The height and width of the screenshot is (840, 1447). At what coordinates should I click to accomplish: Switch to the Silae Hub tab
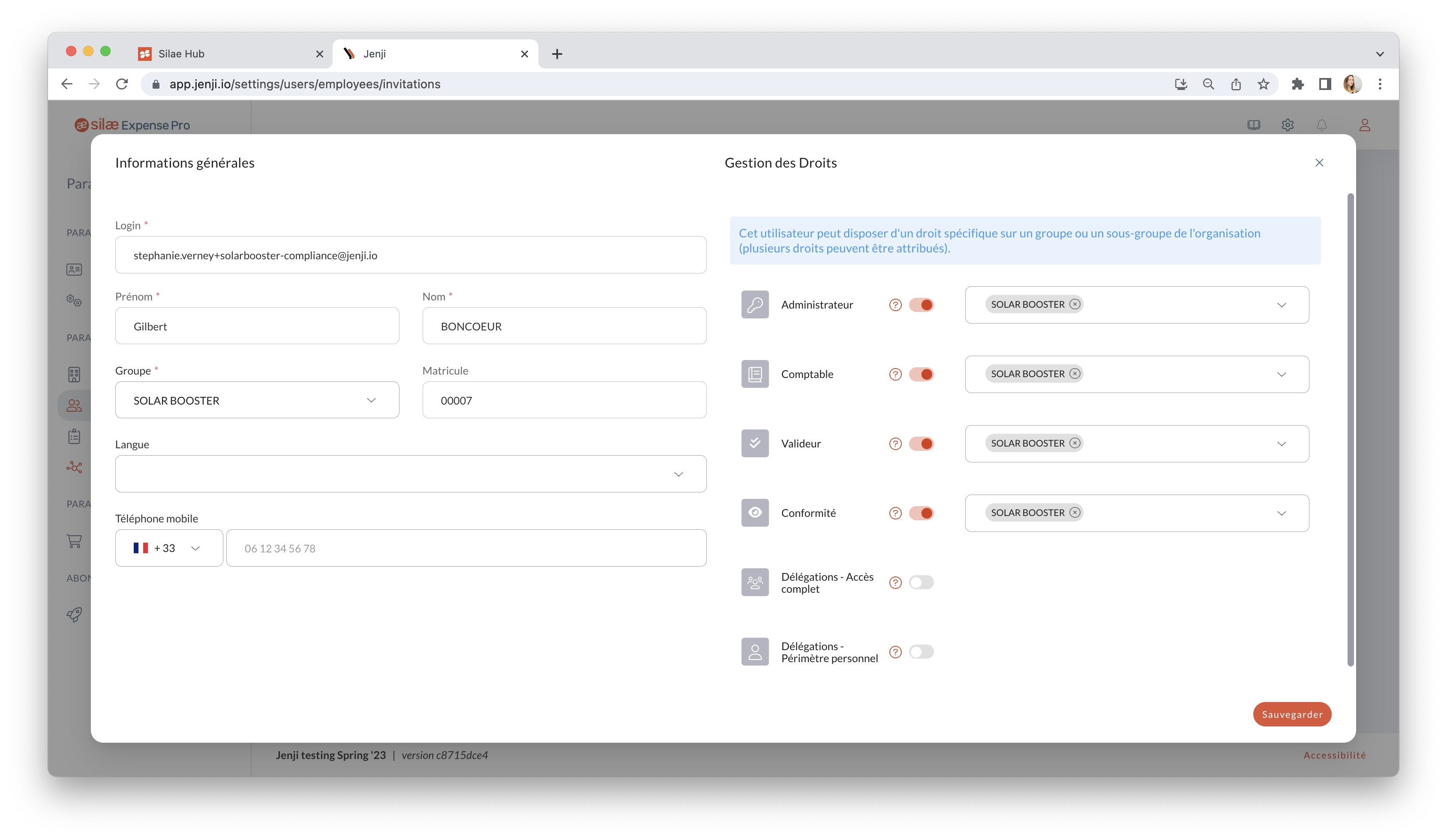pos(230,54)
